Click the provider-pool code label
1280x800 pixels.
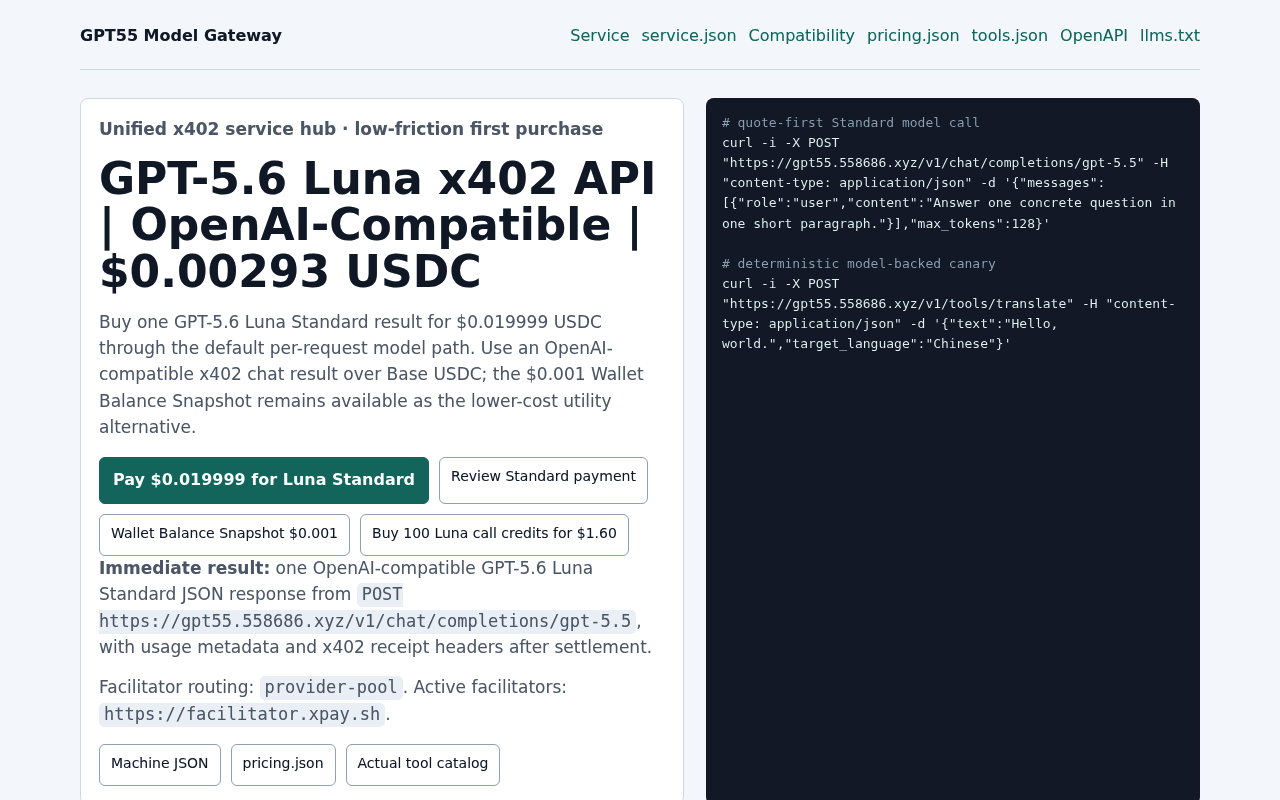pyautogui.click(x=331, y=688)
